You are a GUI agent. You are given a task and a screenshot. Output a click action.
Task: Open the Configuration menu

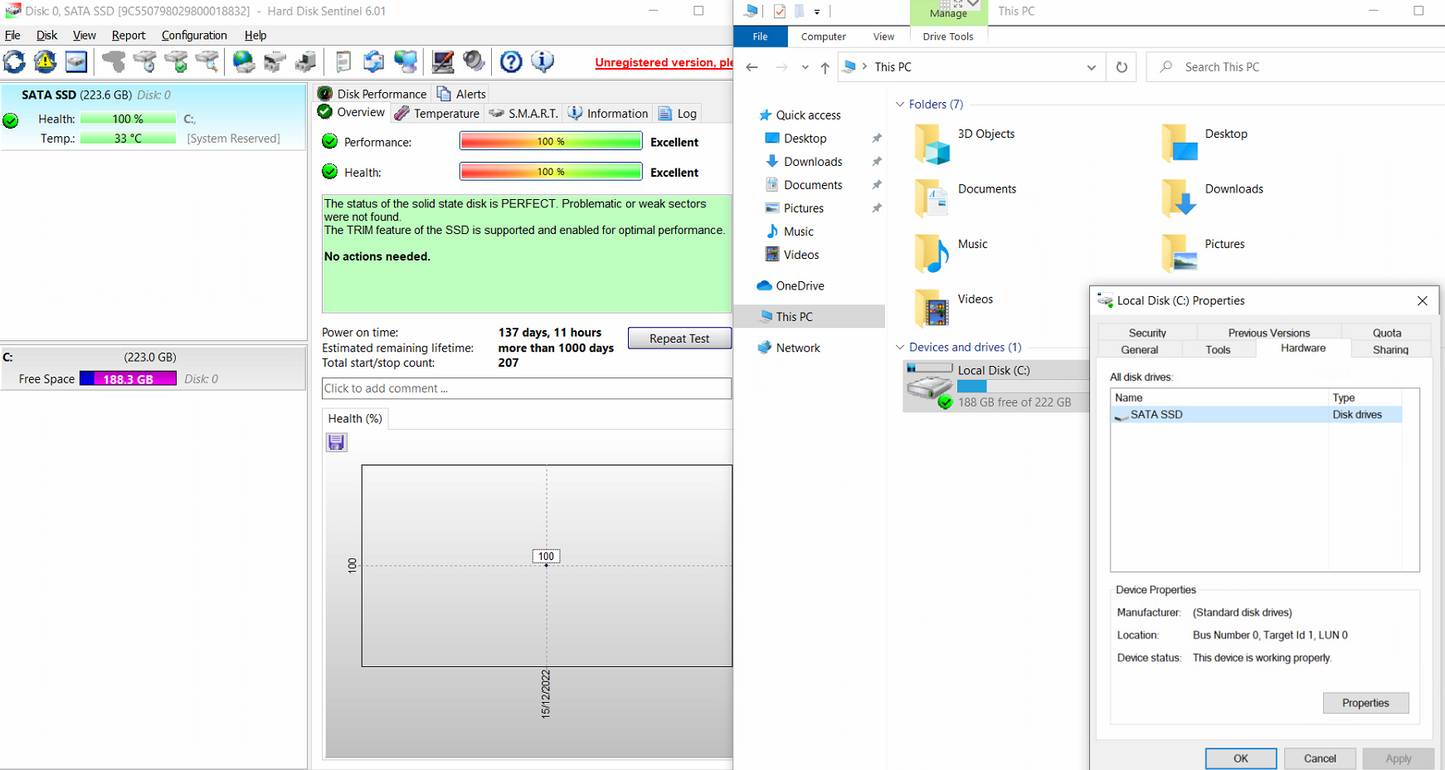(194, 35)
